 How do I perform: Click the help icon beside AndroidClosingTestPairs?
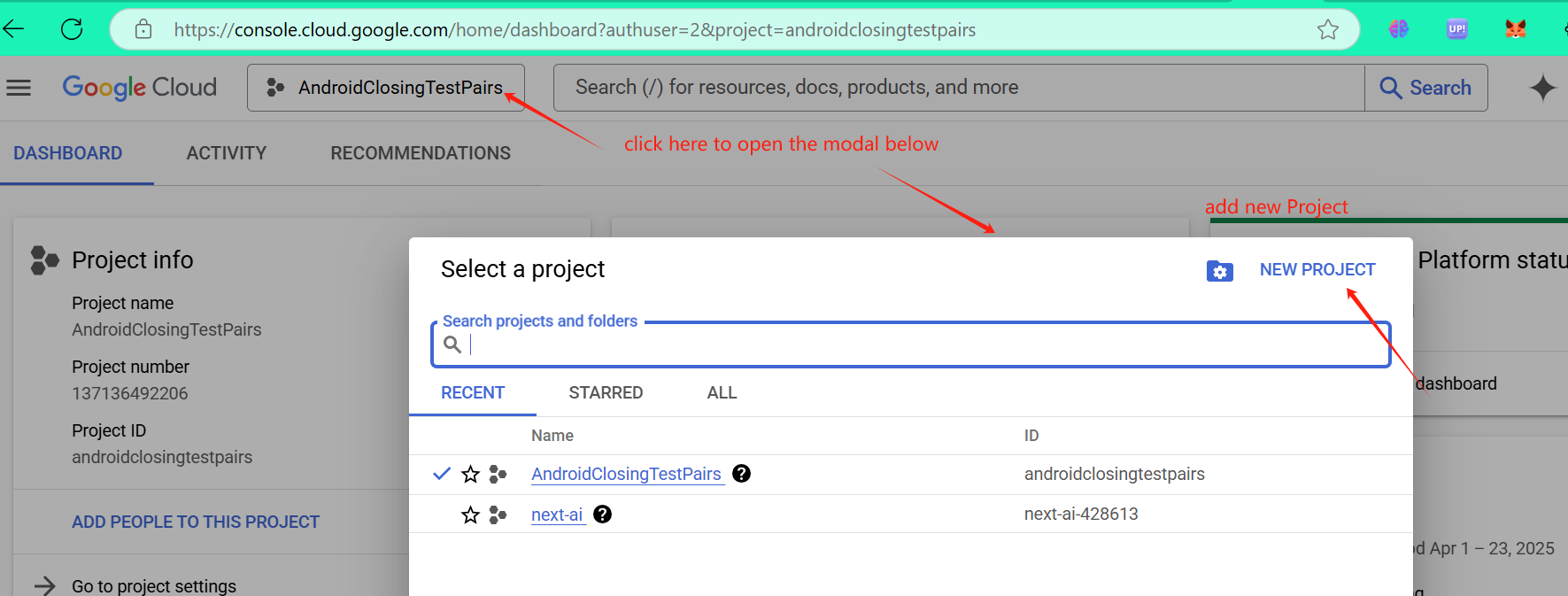[x=742, y=474]
